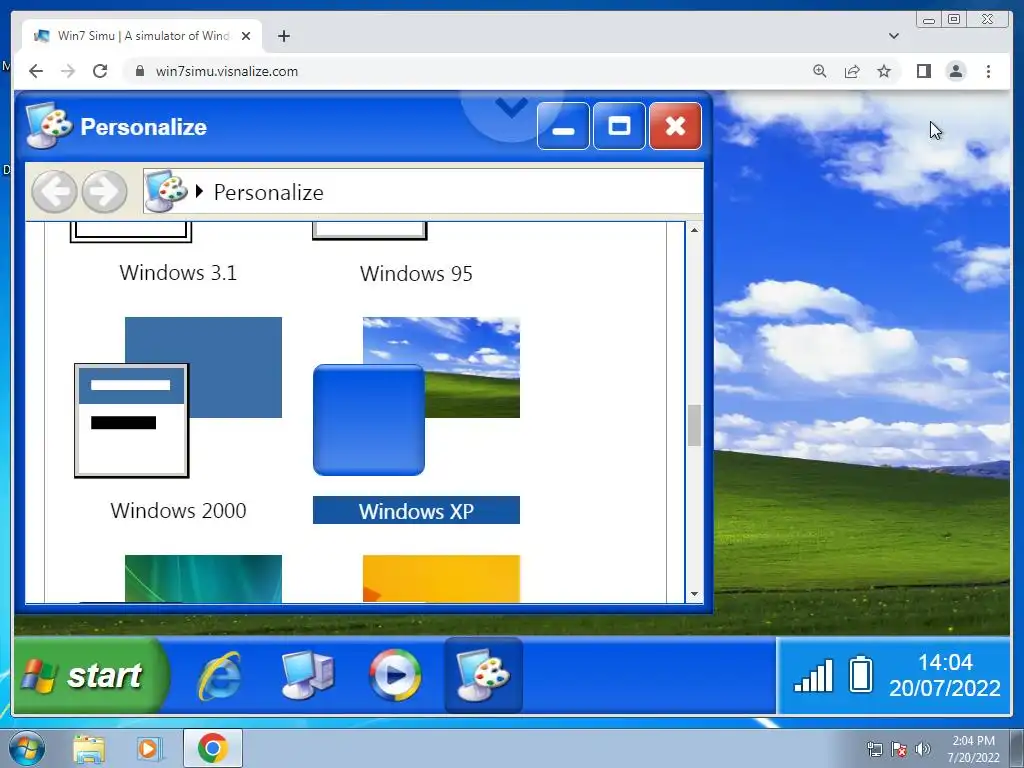
Task: Click the highlighted Windows XP label
Action: pos(417,510)
